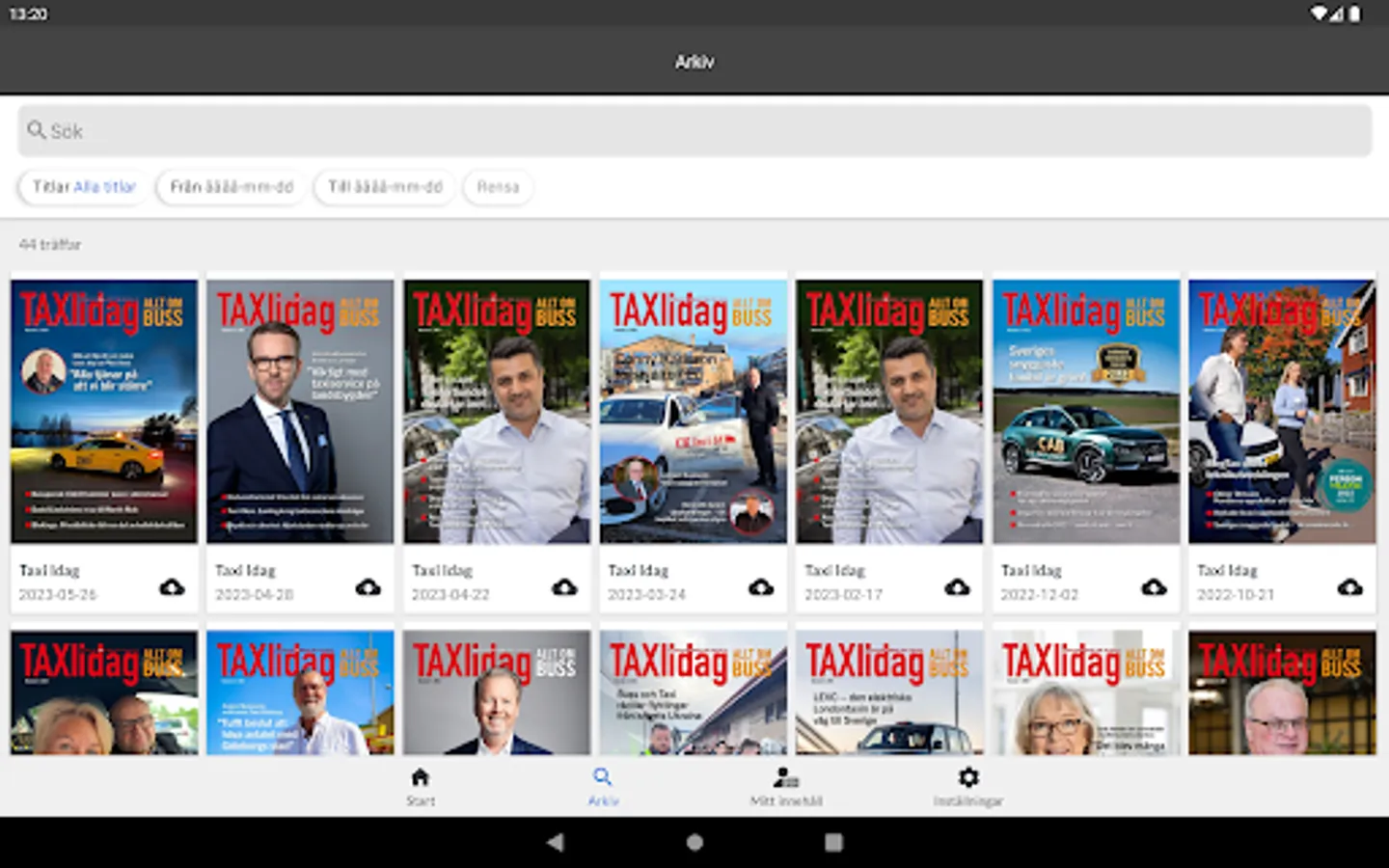Open the Titlar Alla titlar filter
The width and height of the screenshot is (1389, 868).
[x=84, y=187]
